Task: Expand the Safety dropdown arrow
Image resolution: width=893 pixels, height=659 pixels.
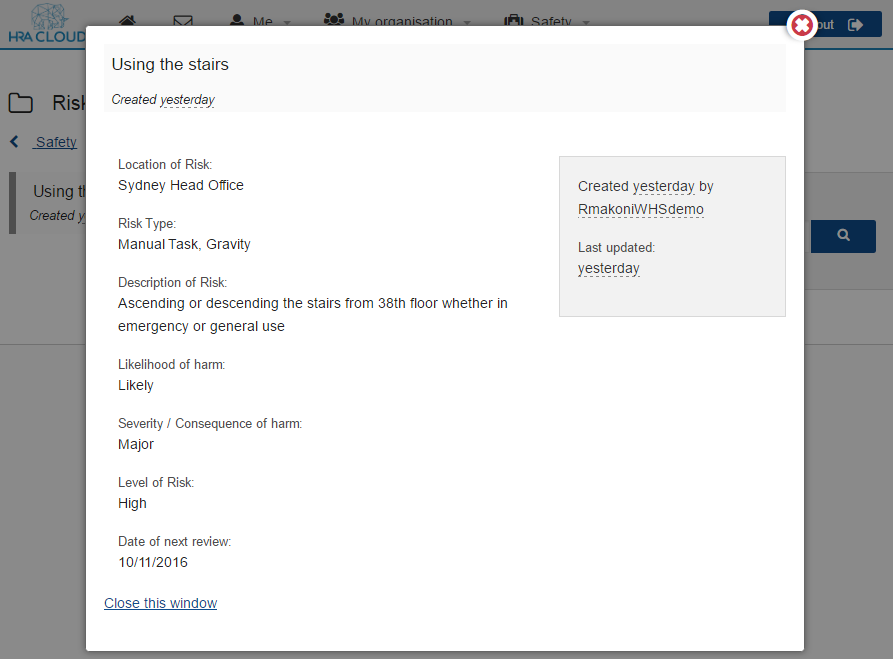Action: click(586, 23)
